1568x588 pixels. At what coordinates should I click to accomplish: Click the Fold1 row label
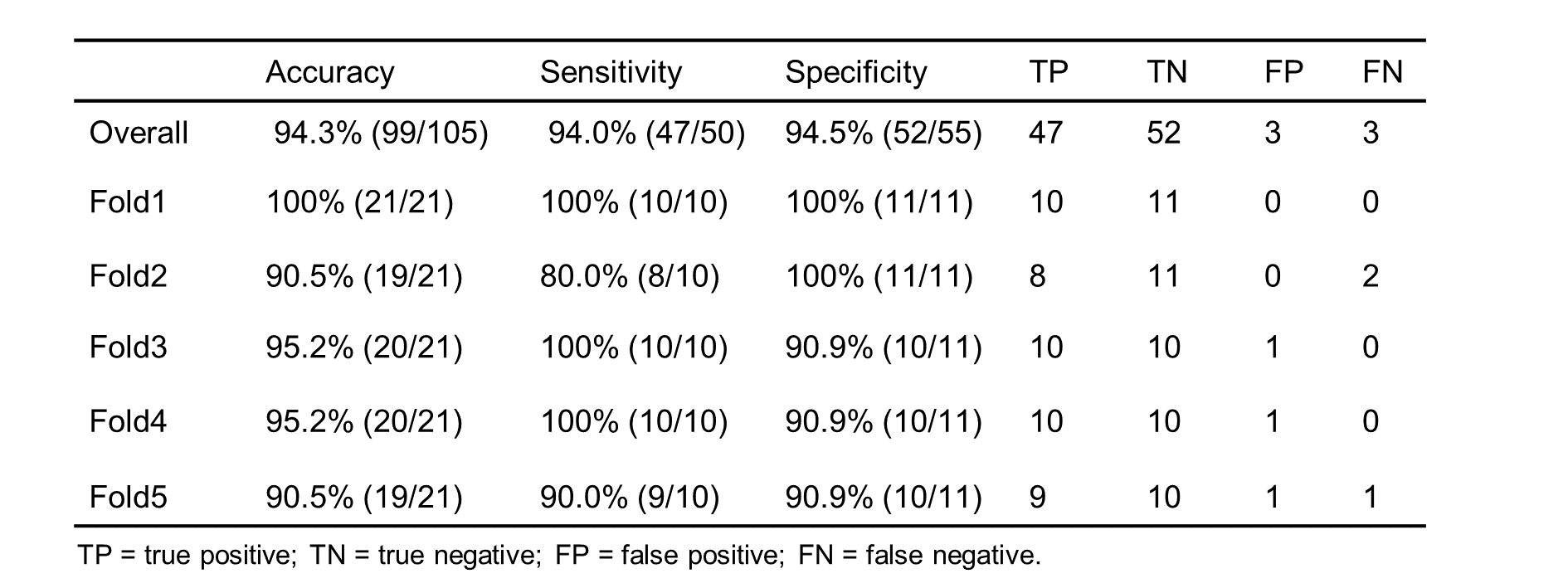pos(128,202)
